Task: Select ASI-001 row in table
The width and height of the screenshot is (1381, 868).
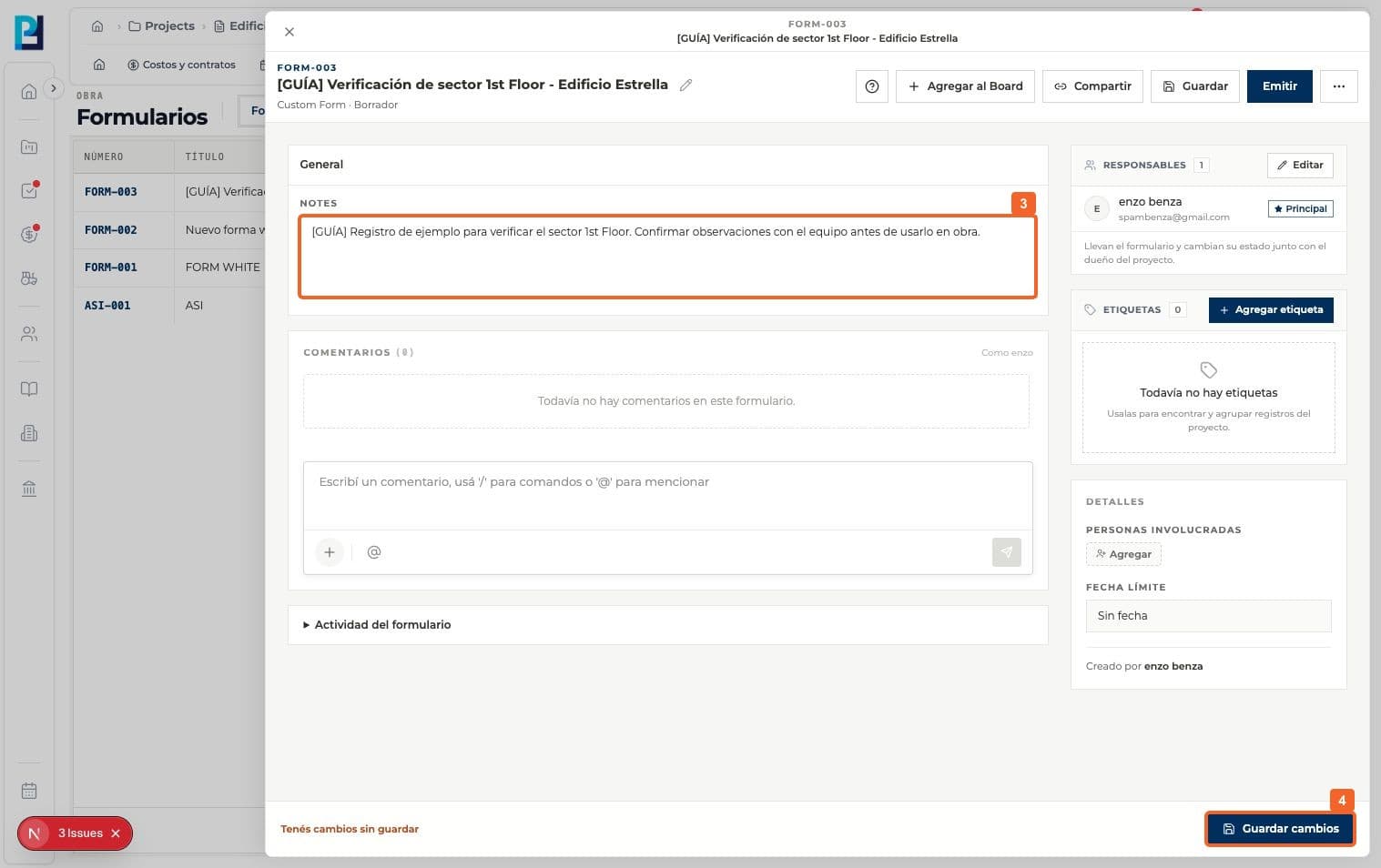Action: click(x=169, y=306)
